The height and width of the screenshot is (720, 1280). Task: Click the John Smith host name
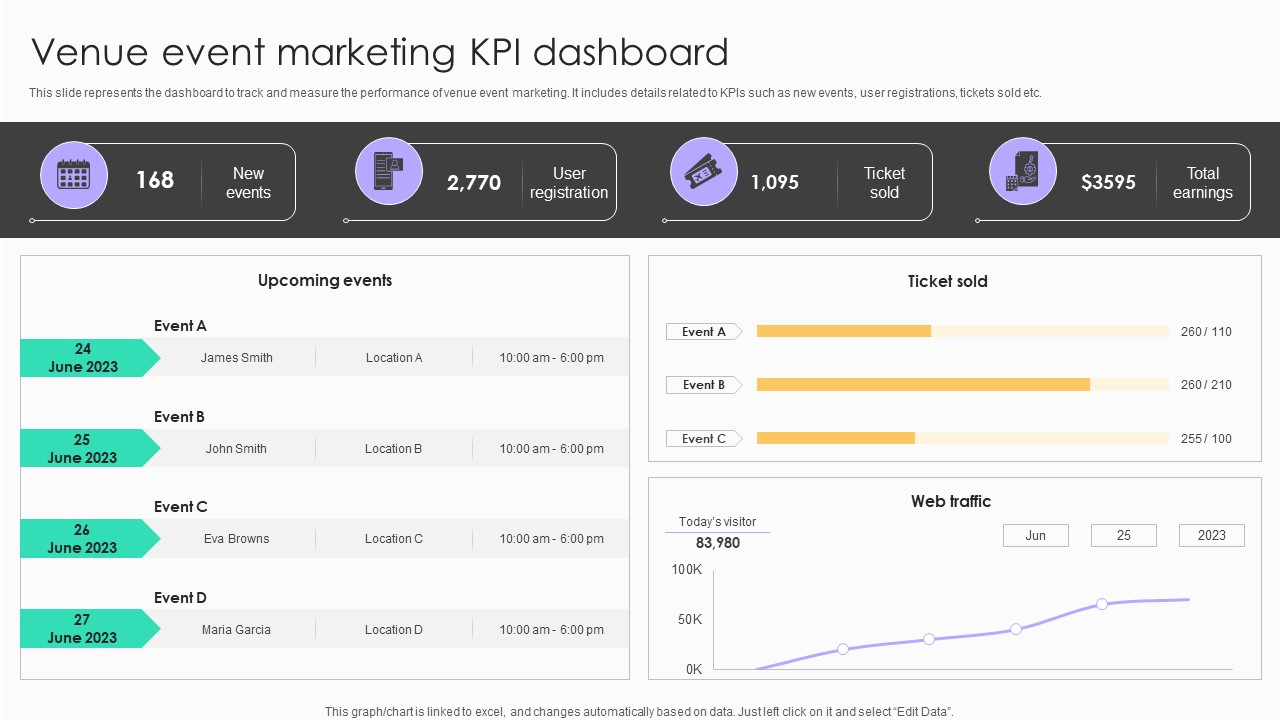pyautogui.click(x=236, y=449)
